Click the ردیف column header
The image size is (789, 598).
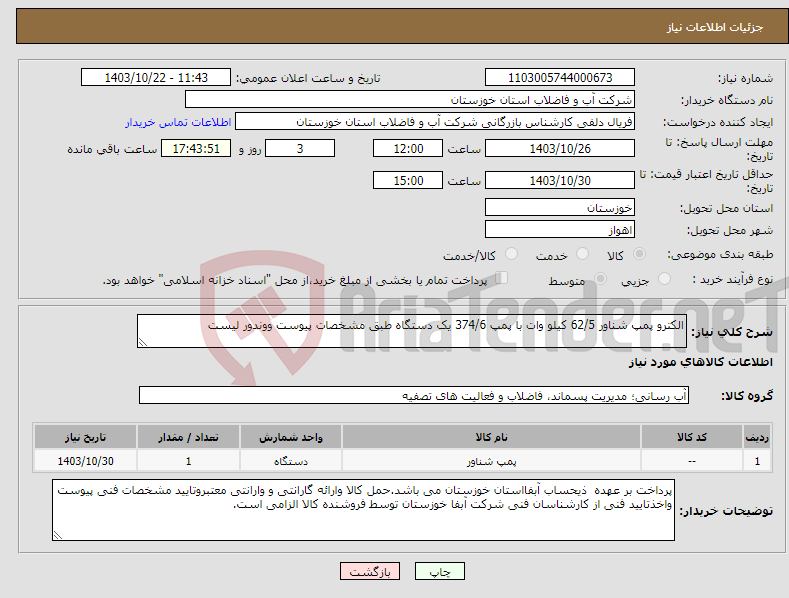(757, 437)
